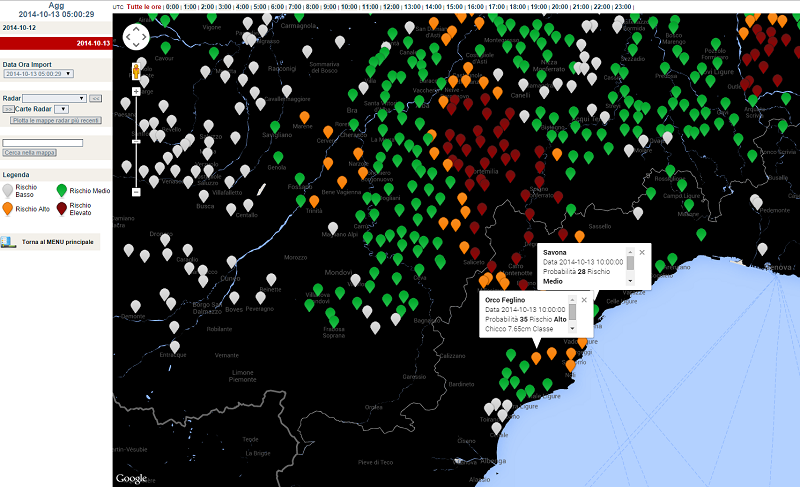Click the gray marker above Sommariva del Bosco
The width and height of the screenshot is (800, 487).
click(x=307, y=52)
